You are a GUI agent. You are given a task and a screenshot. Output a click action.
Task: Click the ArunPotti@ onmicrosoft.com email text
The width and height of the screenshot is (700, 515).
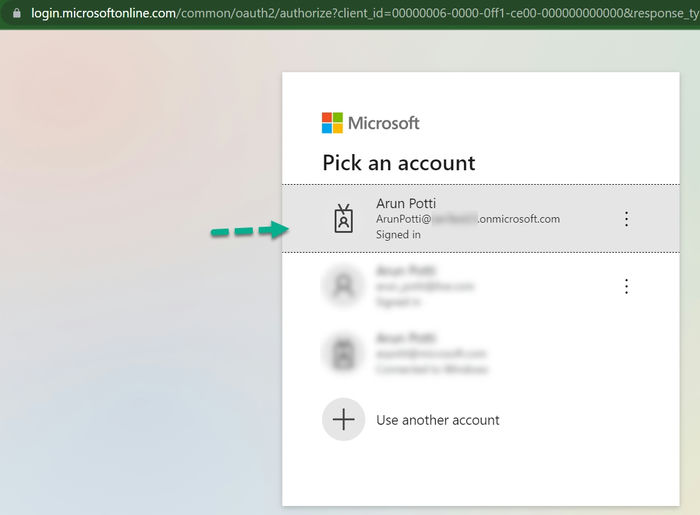click(x=467, y=219)
